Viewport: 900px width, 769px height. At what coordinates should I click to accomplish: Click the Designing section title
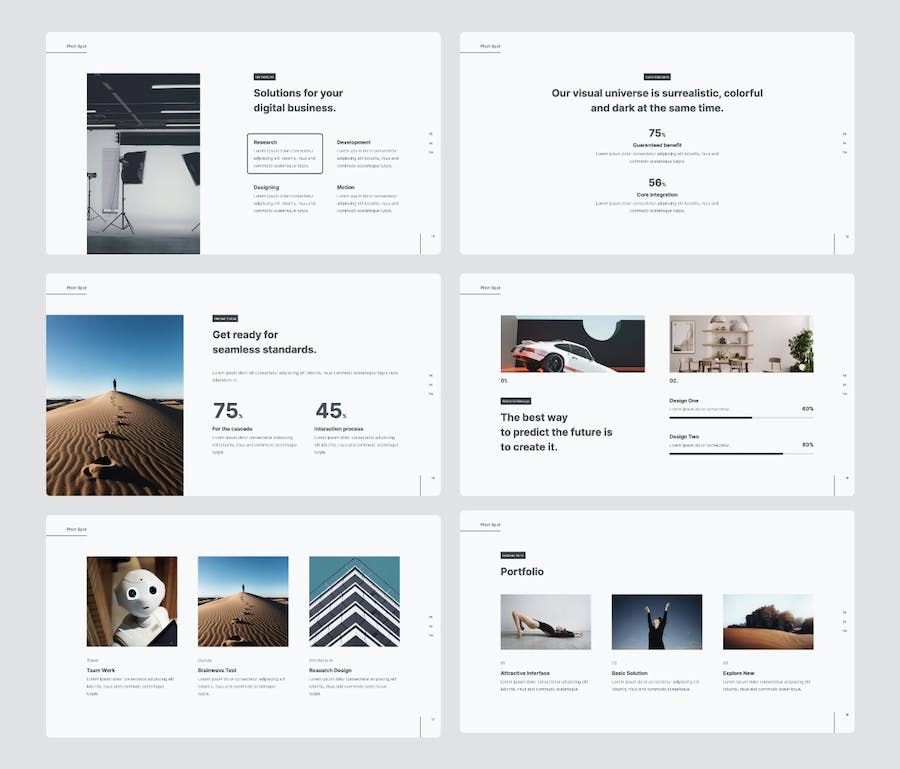tap(266, 187)
